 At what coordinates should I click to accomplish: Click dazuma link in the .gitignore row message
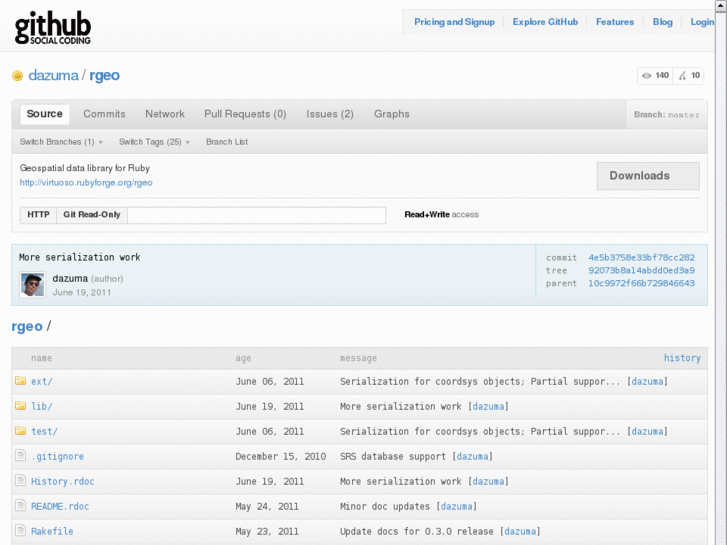(472, 457)
